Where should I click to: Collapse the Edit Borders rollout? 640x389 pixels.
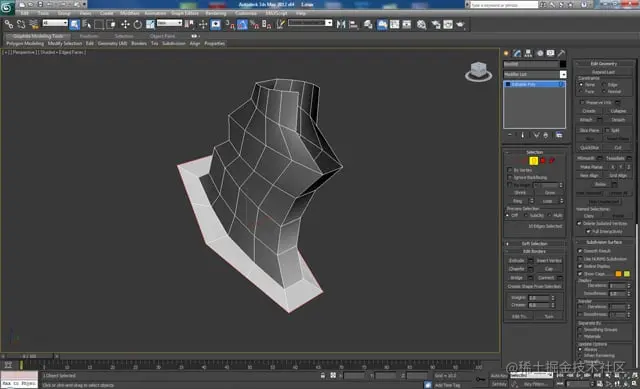coord(534,251)
